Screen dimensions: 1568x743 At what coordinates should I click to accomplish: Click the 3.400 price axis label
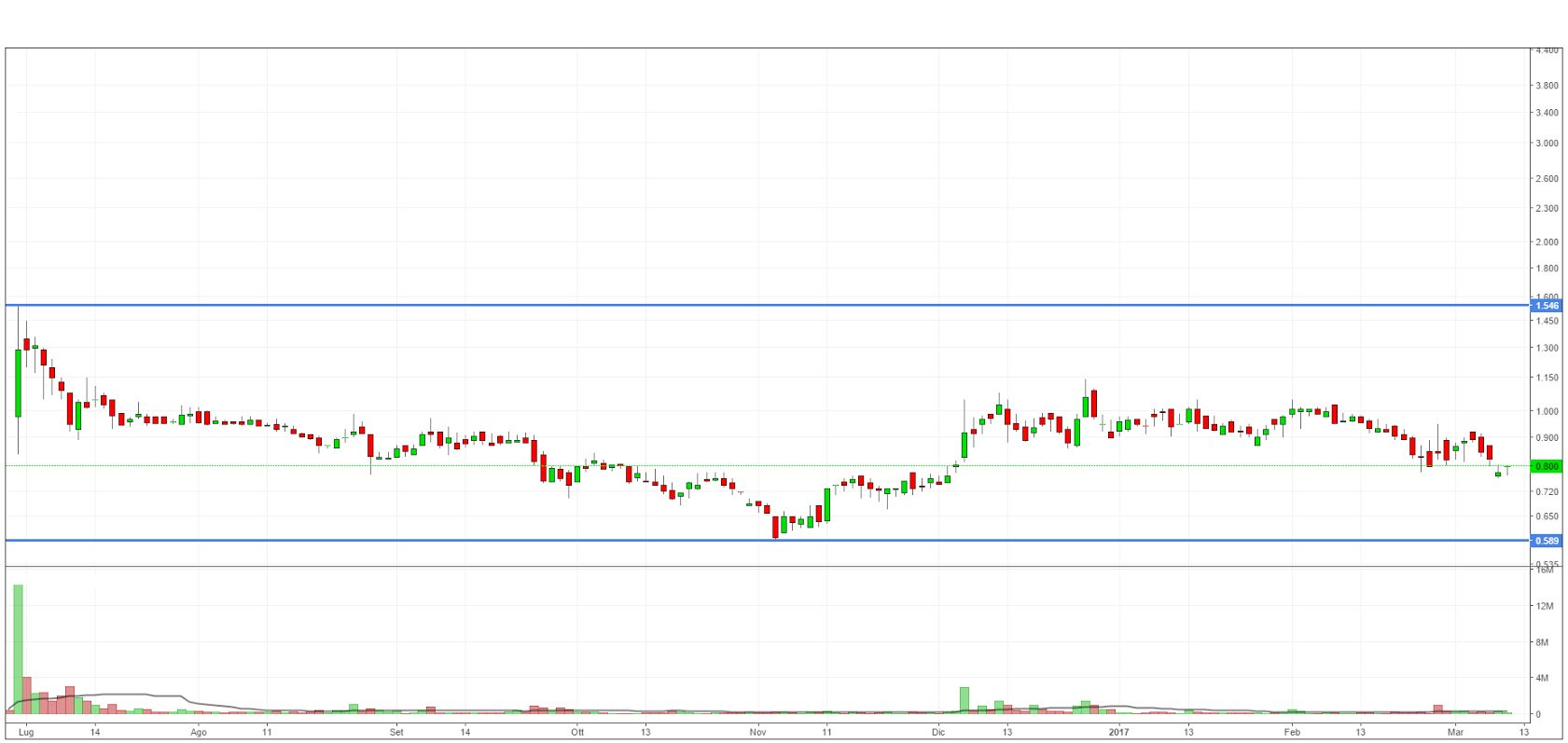(x=1547, y=113)
